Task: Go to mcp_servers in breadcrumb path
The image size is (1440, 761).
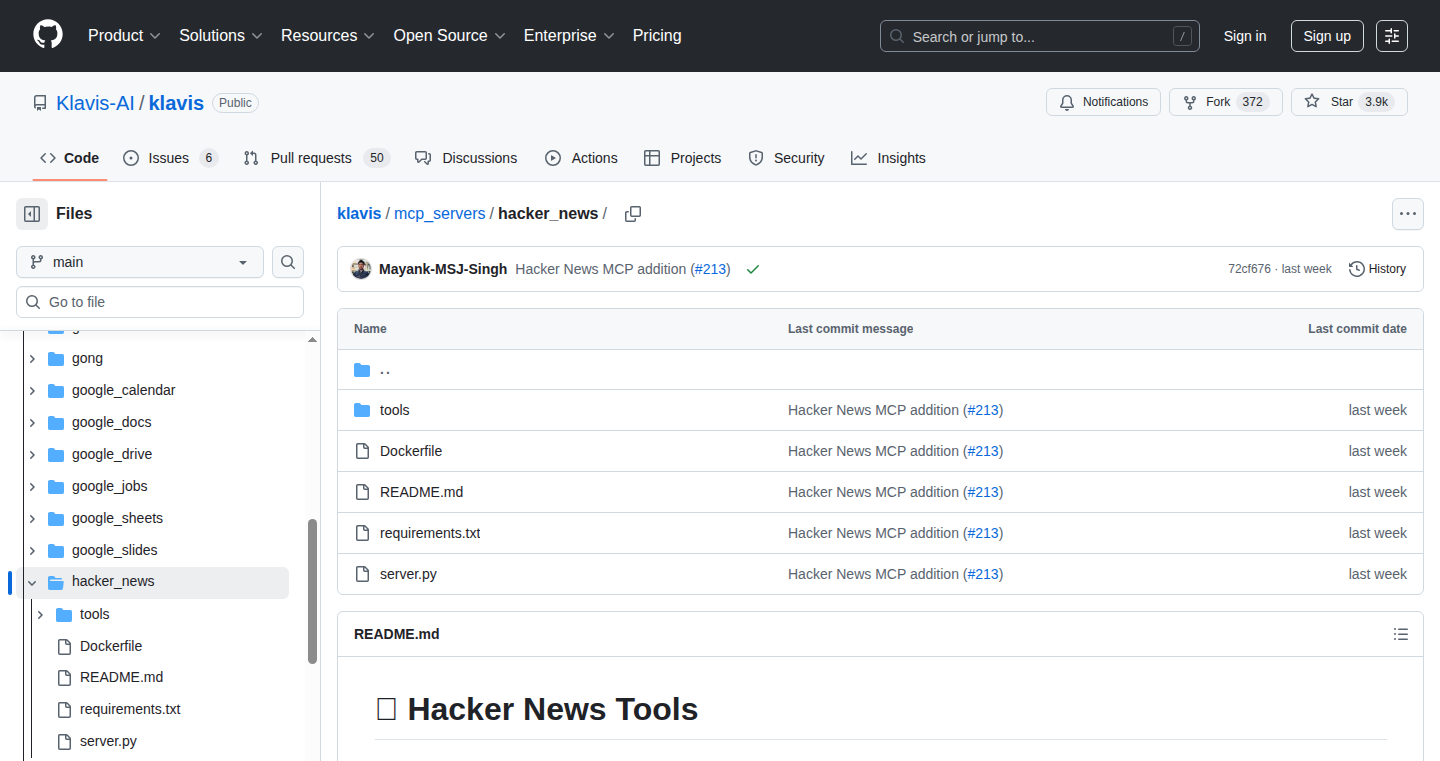Action: click(440, 213)
